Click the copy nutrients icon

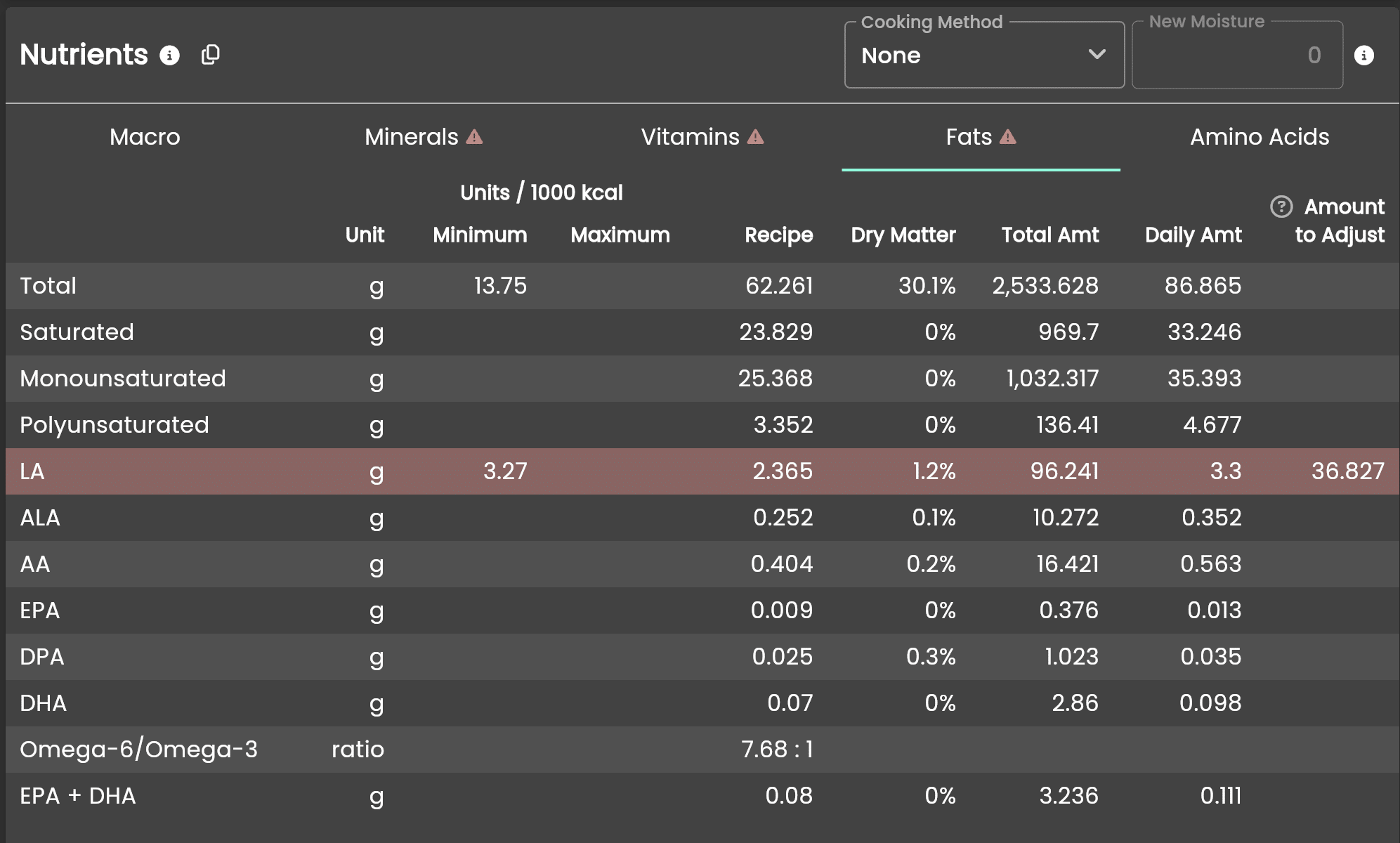210,55
